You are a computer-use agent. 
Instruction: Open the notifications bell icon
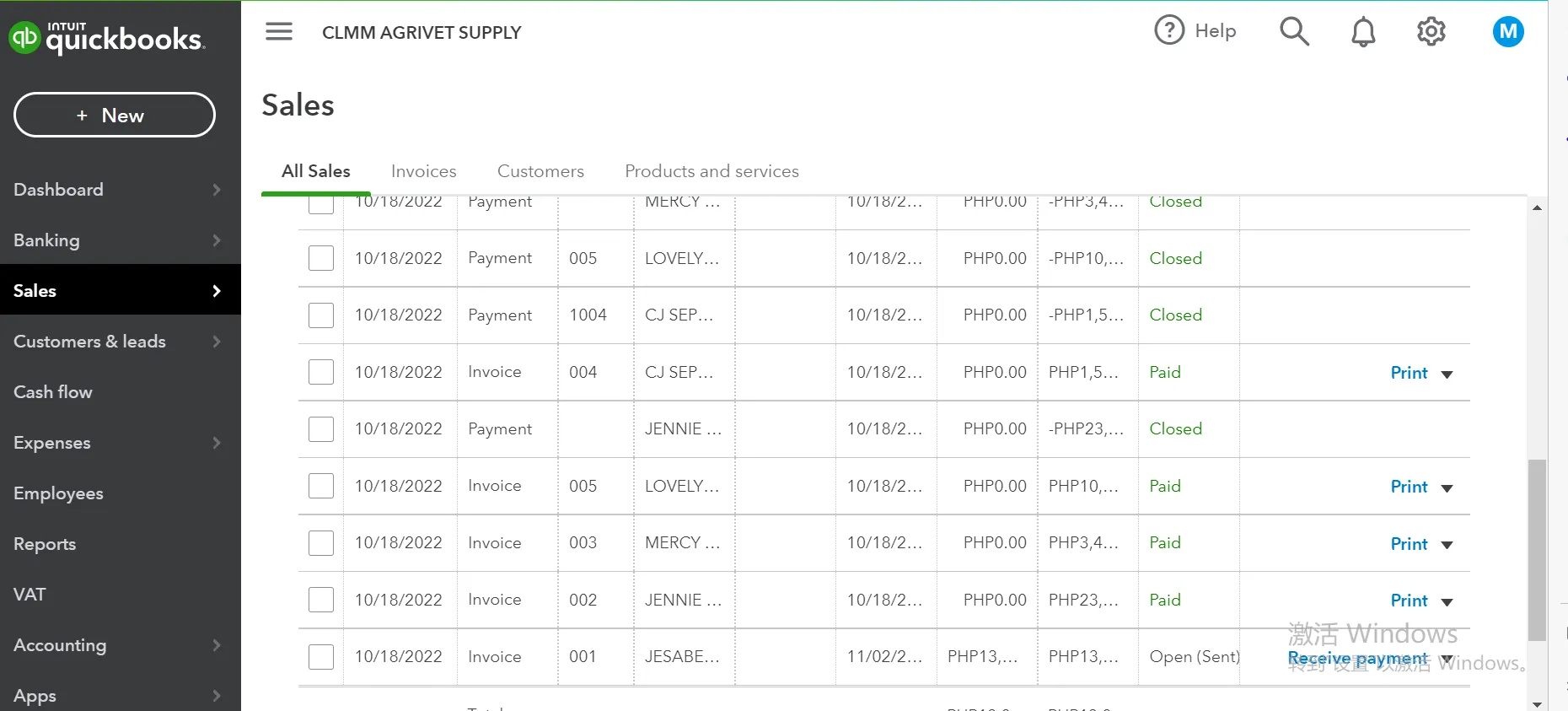[x=1363, y=32]
